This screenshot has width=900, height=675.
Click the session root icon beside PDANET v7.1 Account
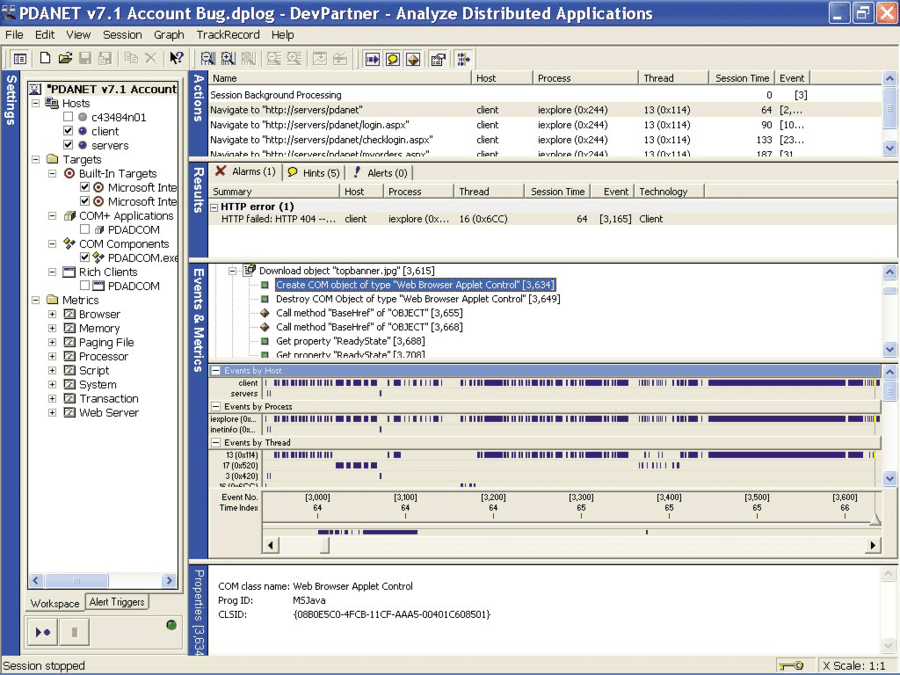36,89
